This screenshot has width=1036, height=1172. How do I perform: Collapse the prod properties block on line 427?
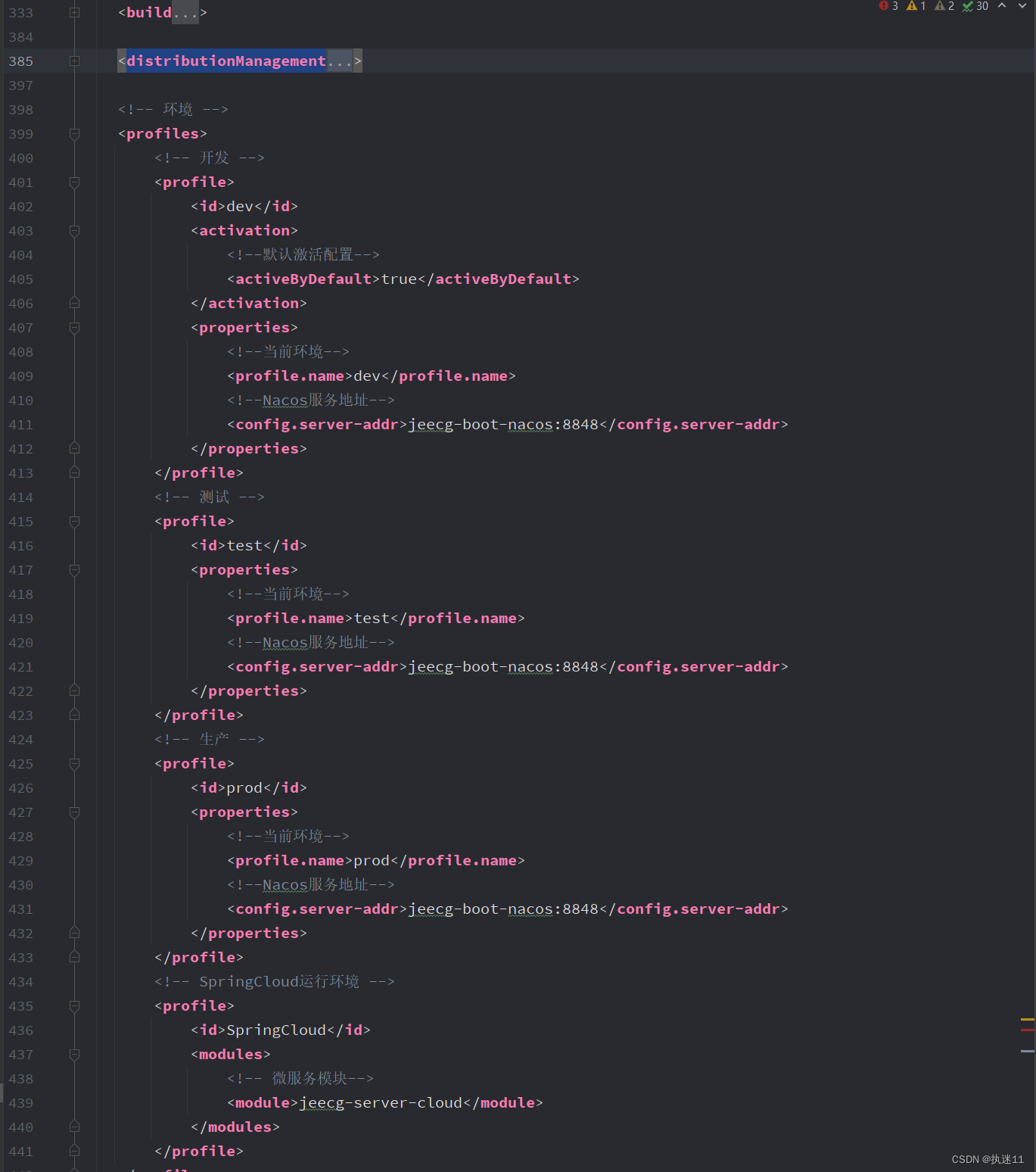74,812
